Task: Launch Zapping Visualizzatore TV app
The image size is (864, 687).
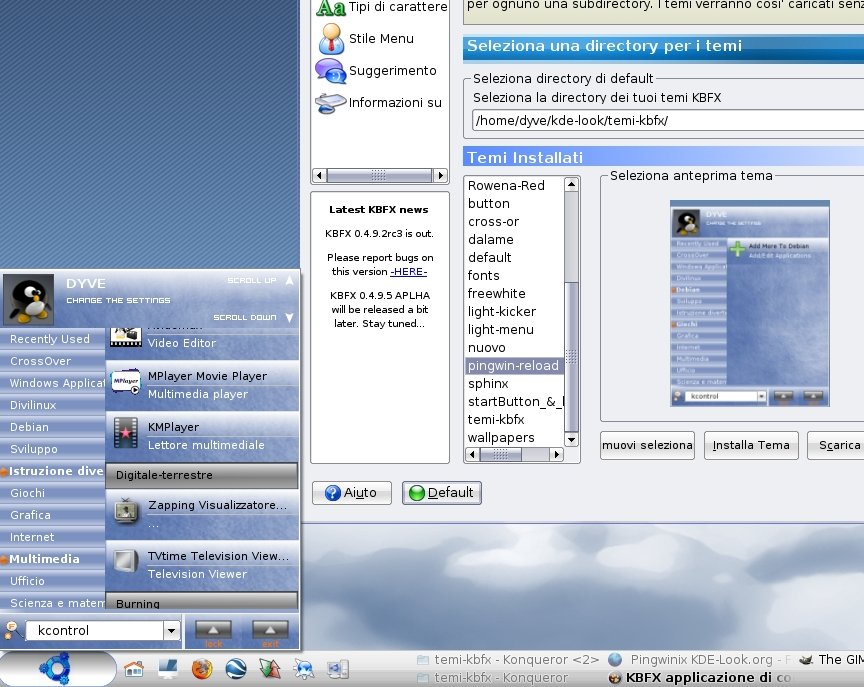Action: tap(202, 513)
